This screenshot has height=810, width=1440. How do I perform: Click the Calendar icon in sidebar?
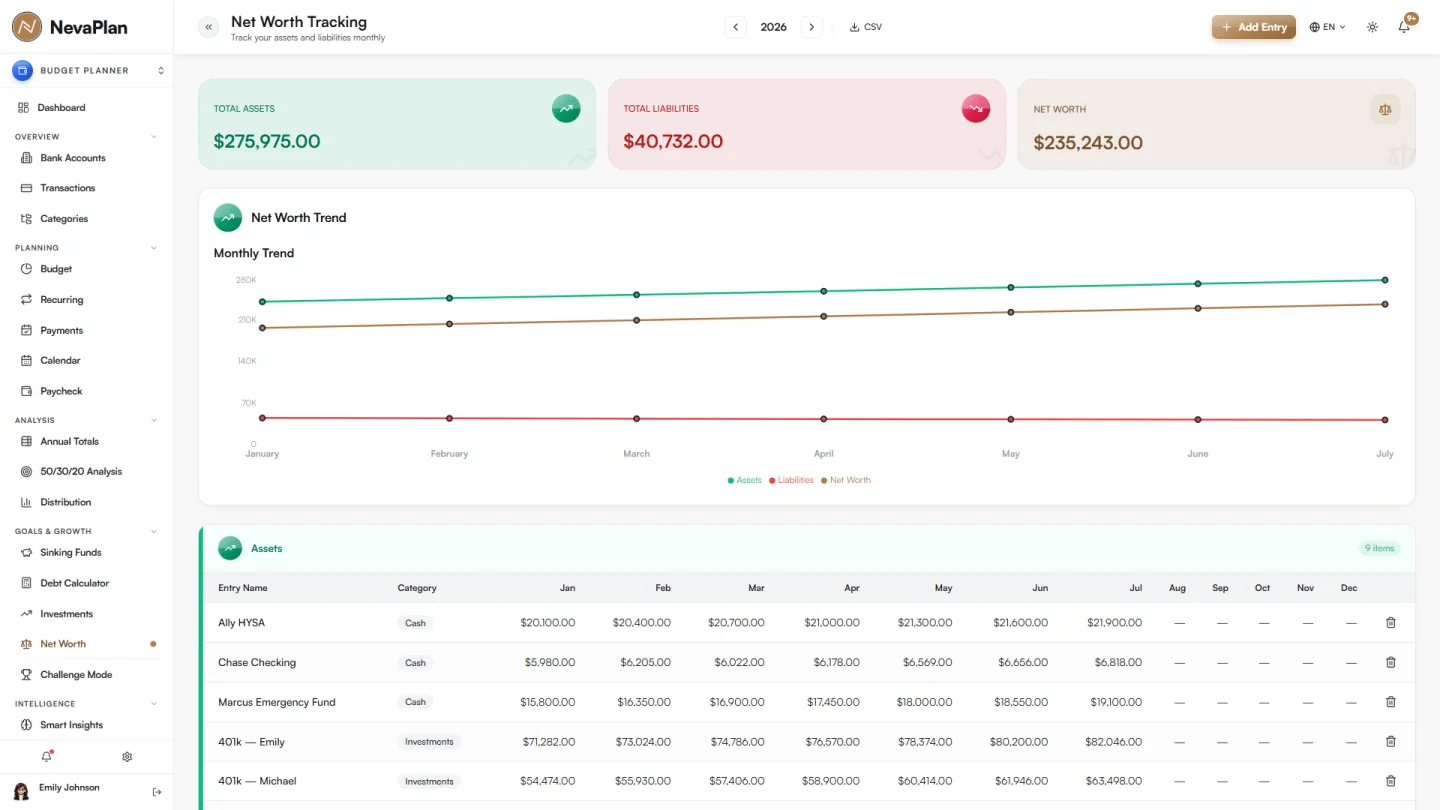coord(27,360)
